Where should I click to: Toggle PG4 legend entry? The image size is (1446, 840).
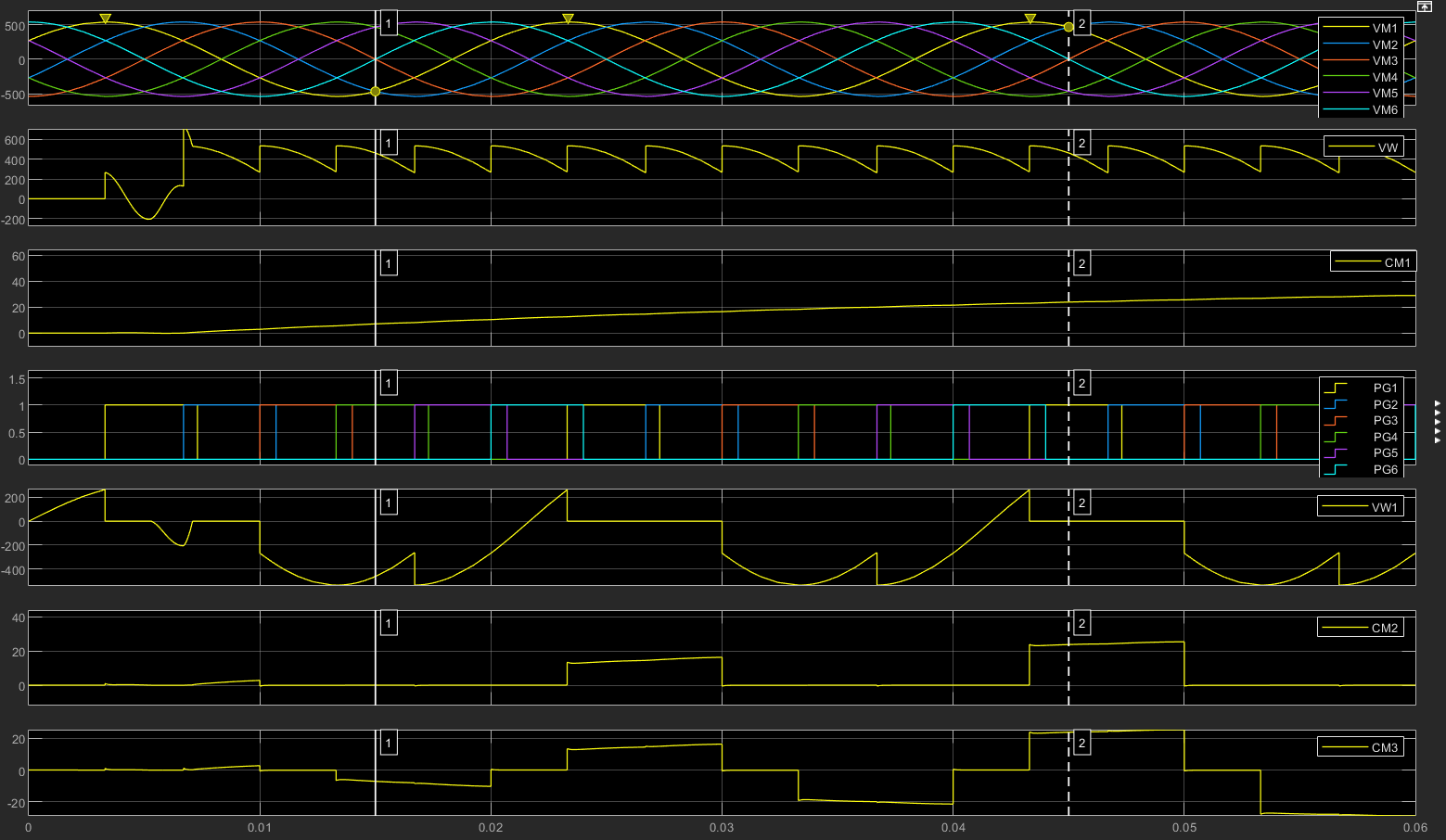point(1362,438)
